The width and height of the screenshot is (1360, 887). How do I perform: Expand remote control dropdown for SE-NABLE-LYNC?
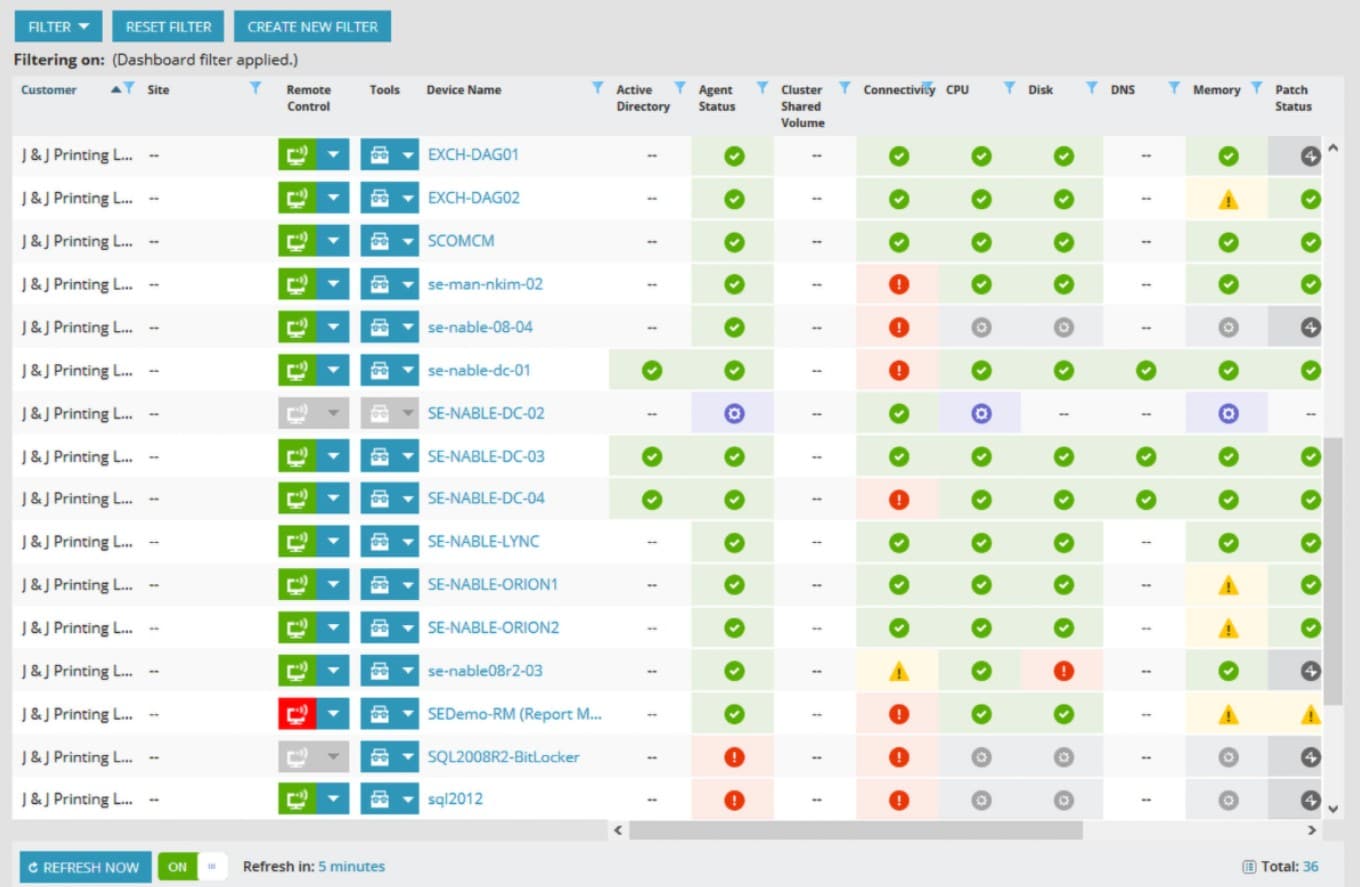(333, 542)
